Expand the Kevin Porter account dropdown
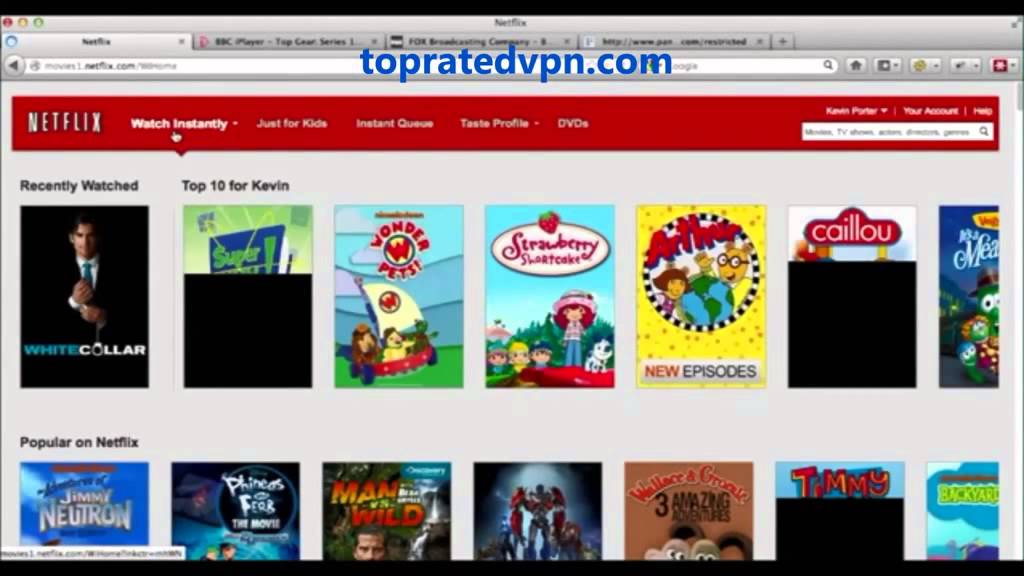 tap(856, 111)
